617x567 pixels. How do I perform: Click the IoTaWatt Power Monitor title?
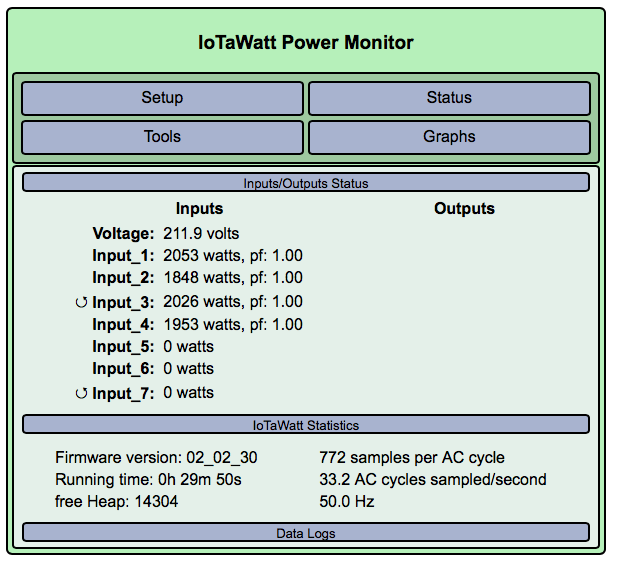306,42
